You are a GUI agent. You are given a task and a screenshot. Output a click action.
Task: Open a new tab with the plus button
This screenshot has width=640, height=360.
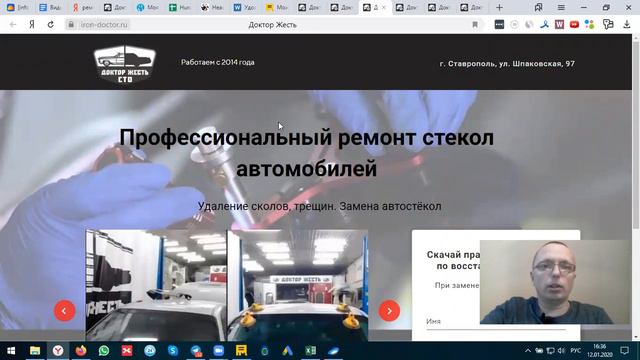click(499, 7)
